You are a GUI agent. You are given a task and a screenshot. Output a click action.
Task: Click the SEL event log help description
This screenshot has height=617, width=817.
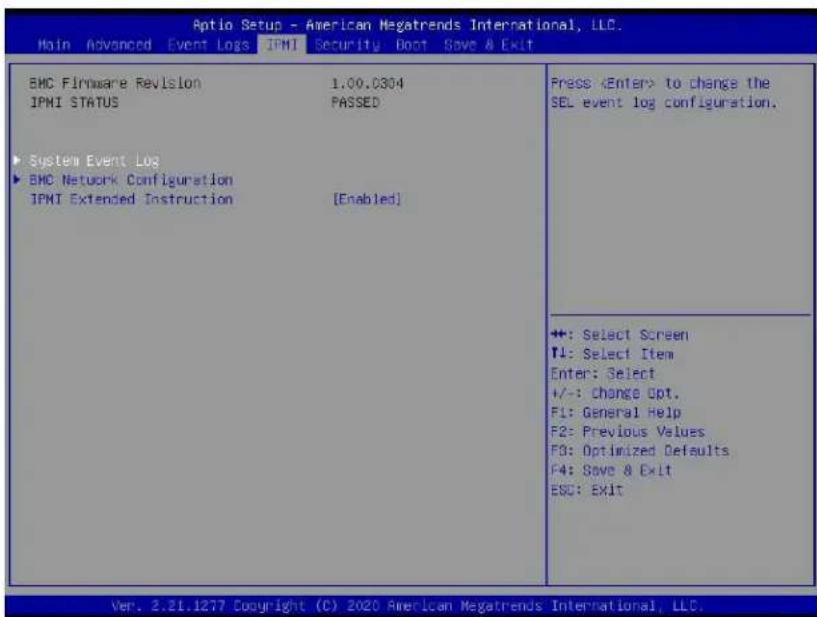(663, 93)
